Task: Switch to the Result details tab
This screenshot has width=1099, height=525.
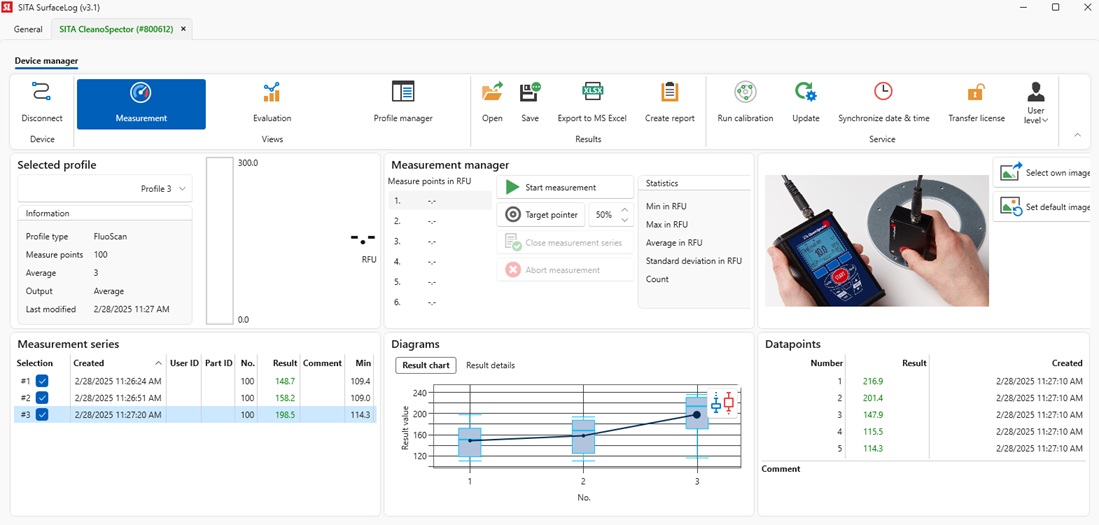Action: 490,365
